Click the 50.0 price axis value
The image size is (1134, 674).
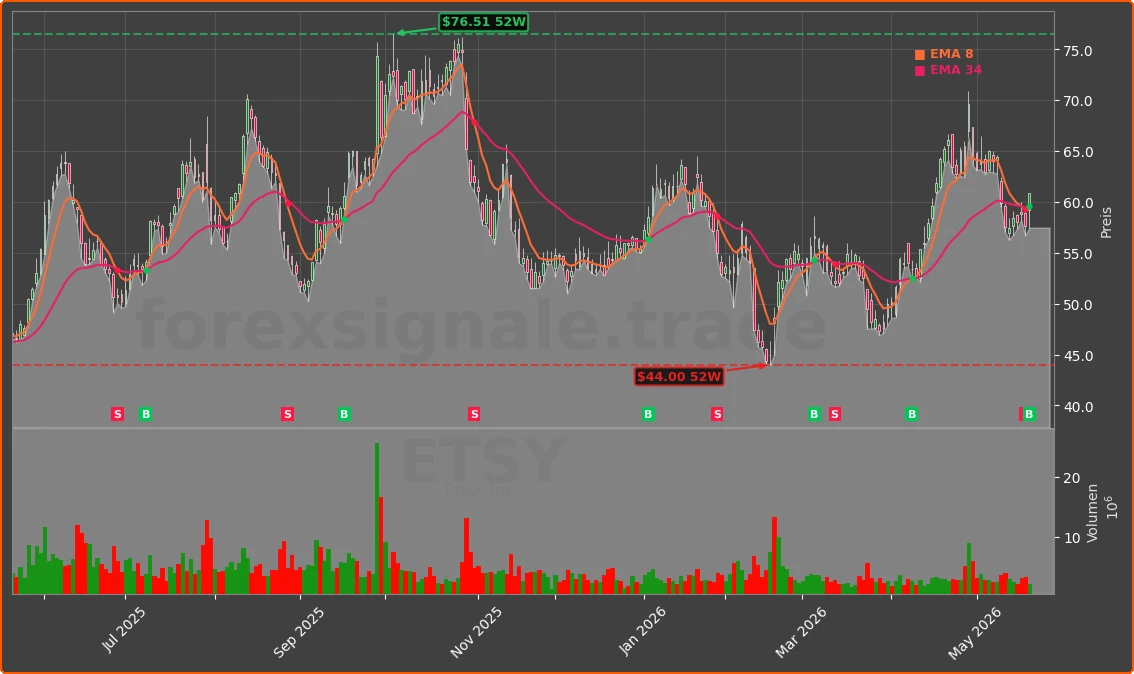pyautogui.click(x=1078, y=305)
